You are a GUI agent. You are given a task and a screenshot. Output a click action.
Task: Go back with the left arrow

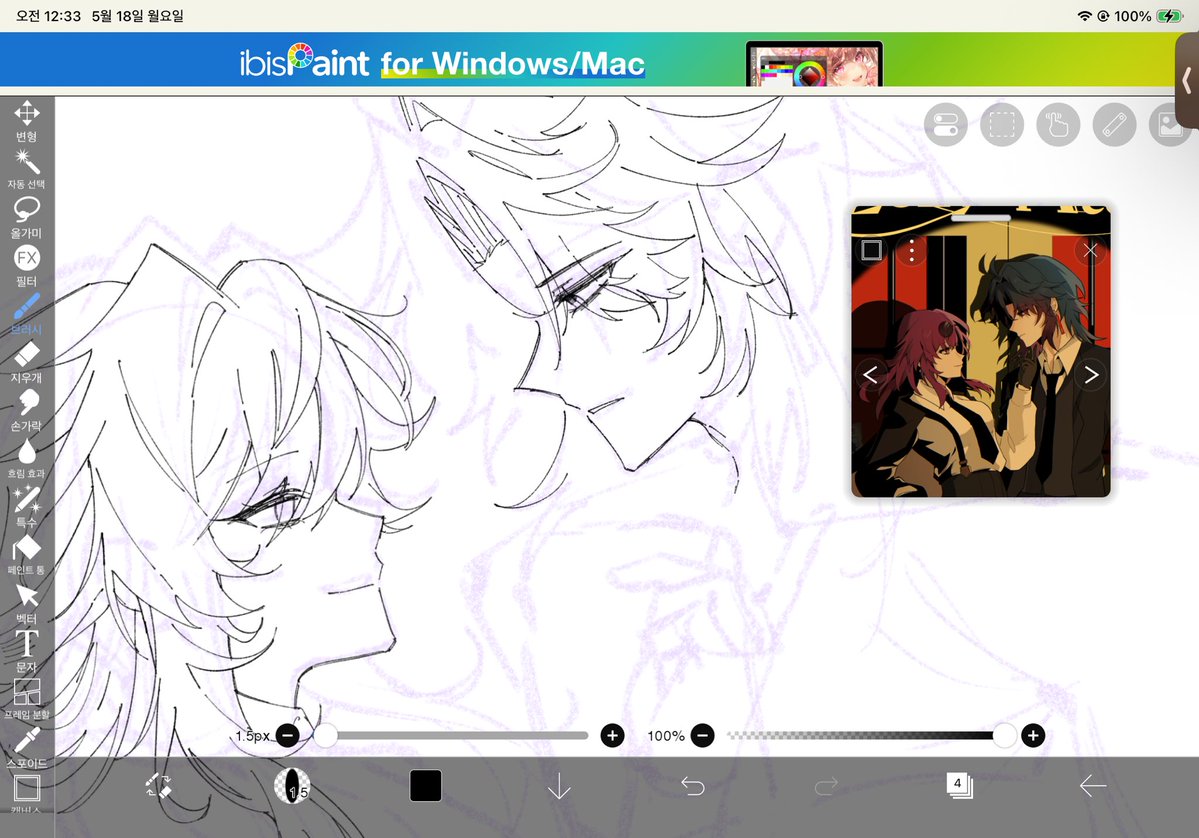coord(1093,786)
